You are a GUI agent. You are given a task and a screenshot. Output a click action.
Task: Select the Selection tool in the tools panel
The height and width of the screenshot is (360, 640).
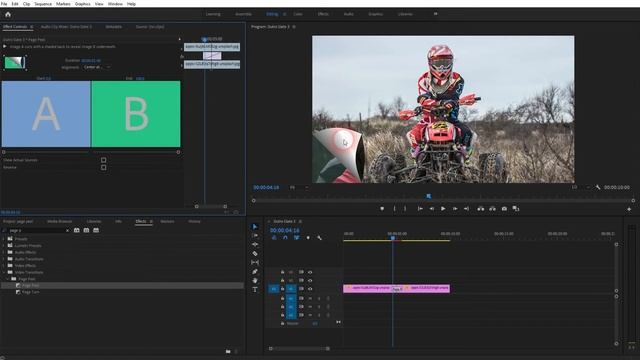click(x=255, y=227)
